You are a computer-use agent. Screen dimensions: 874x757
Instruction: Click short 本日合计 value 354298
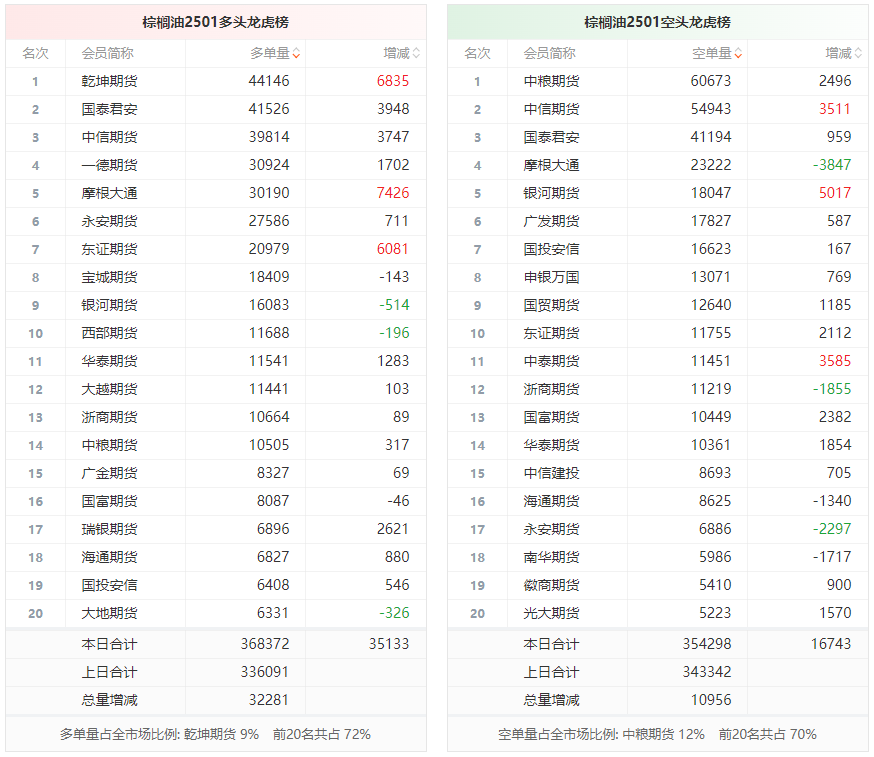pos(707,644)
